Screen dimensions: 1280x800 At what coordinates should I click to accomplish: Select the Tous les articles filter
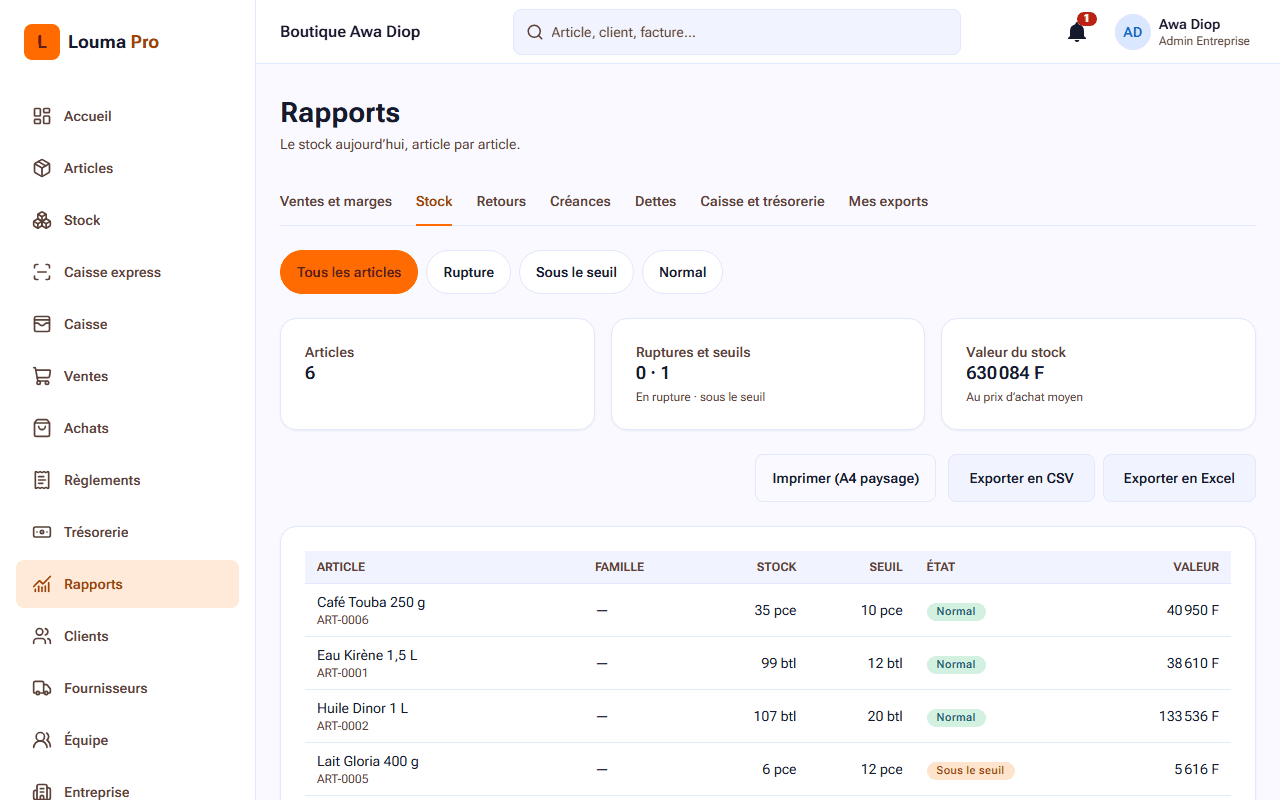coord(349,272)
